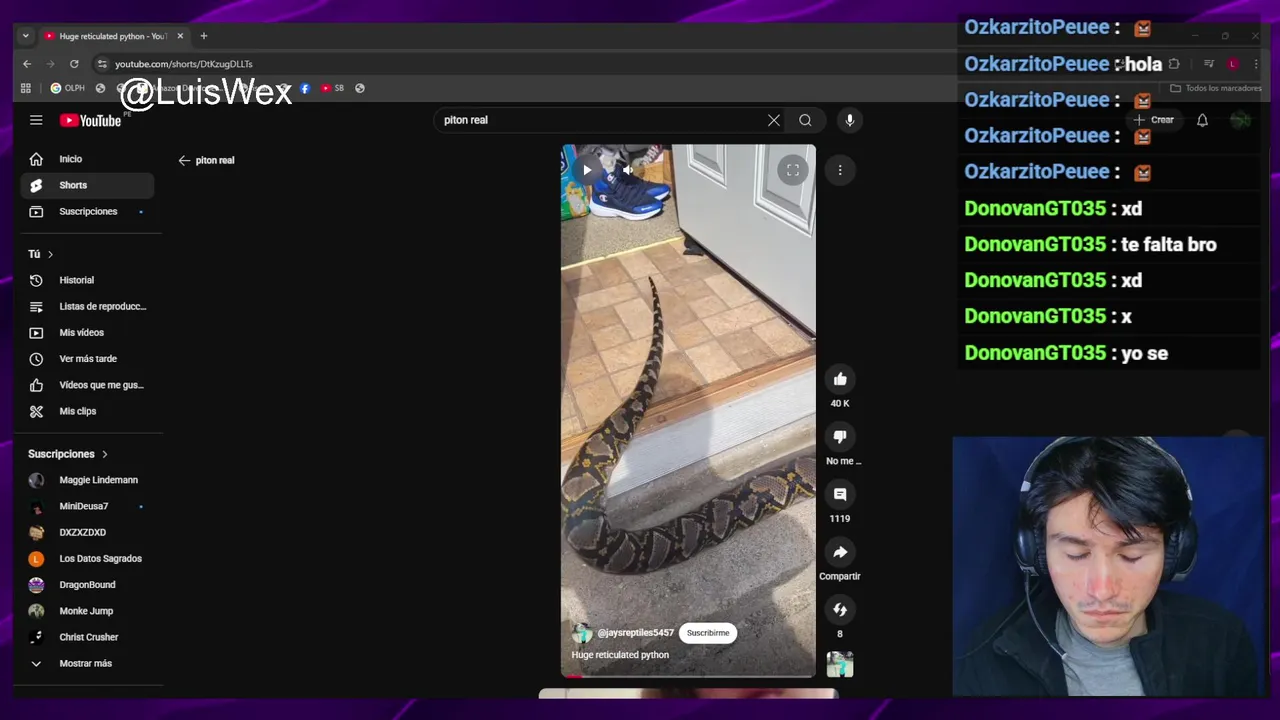Open the Crear create button
1280x720 pixels.
(x=1154, y=120)
